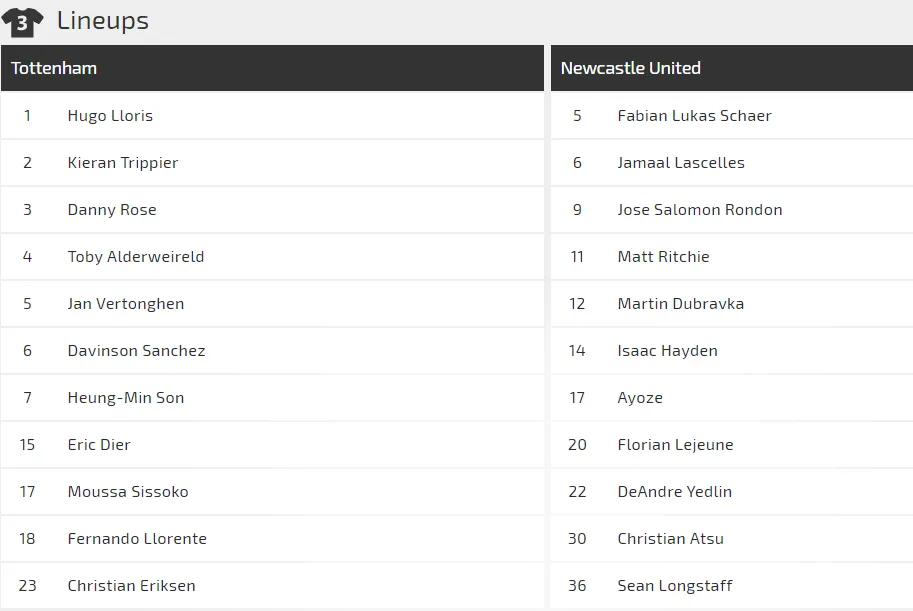Open Hugo Lloris player link
The height and width of the screenshot is (611, 913).
pyautogui.click(x=110, y=116)
